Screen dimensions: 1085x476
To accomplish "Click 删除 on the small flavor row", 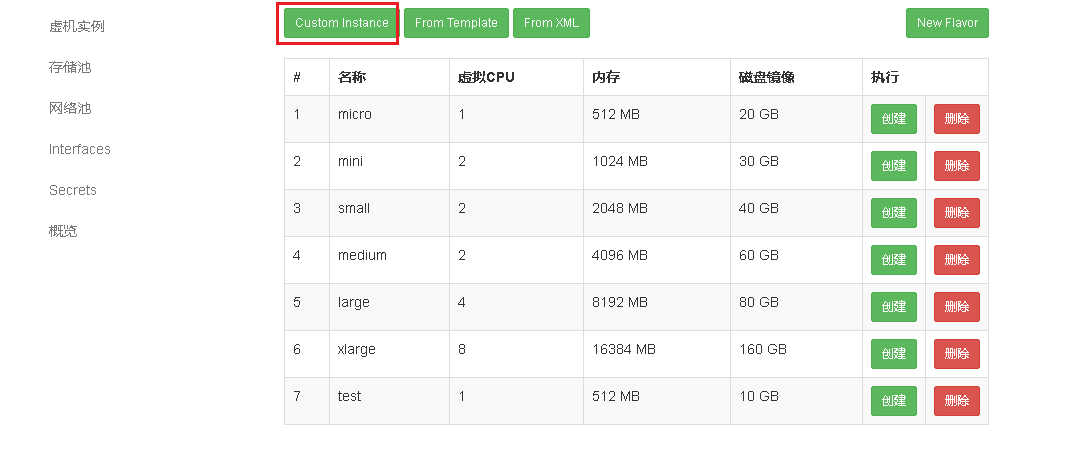I will coord(956,213).
